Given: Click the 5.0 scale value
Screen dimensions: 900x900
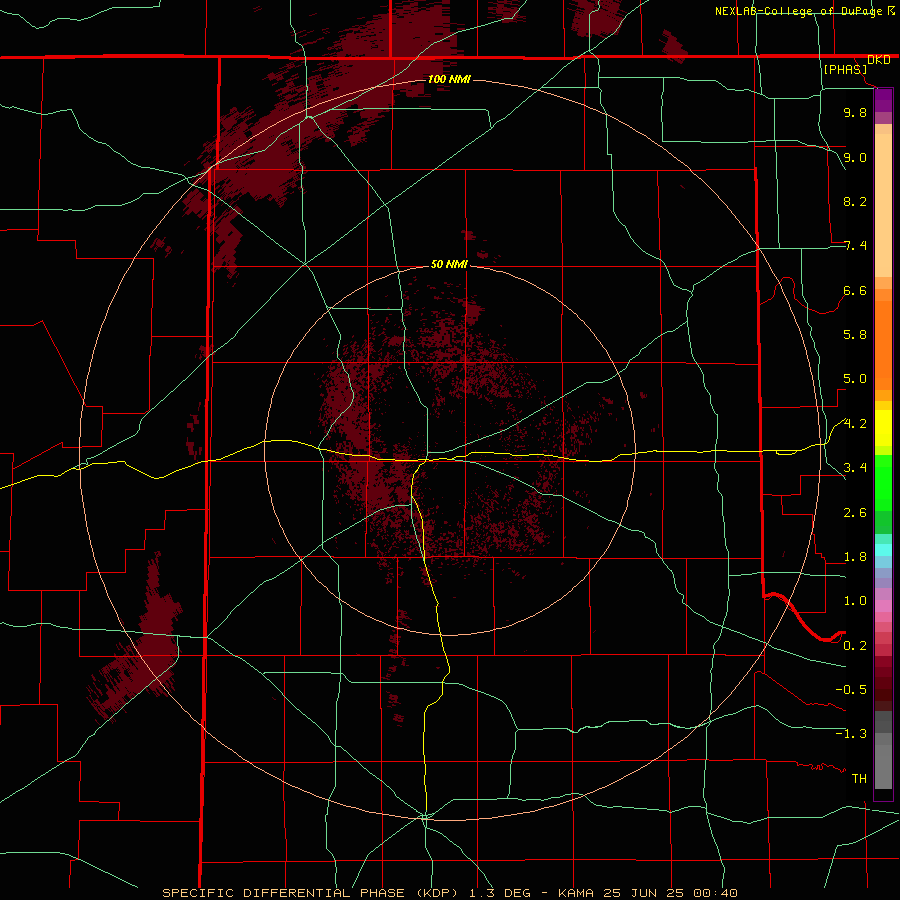Looking at the screenshot, I should (x=855, y=379).
